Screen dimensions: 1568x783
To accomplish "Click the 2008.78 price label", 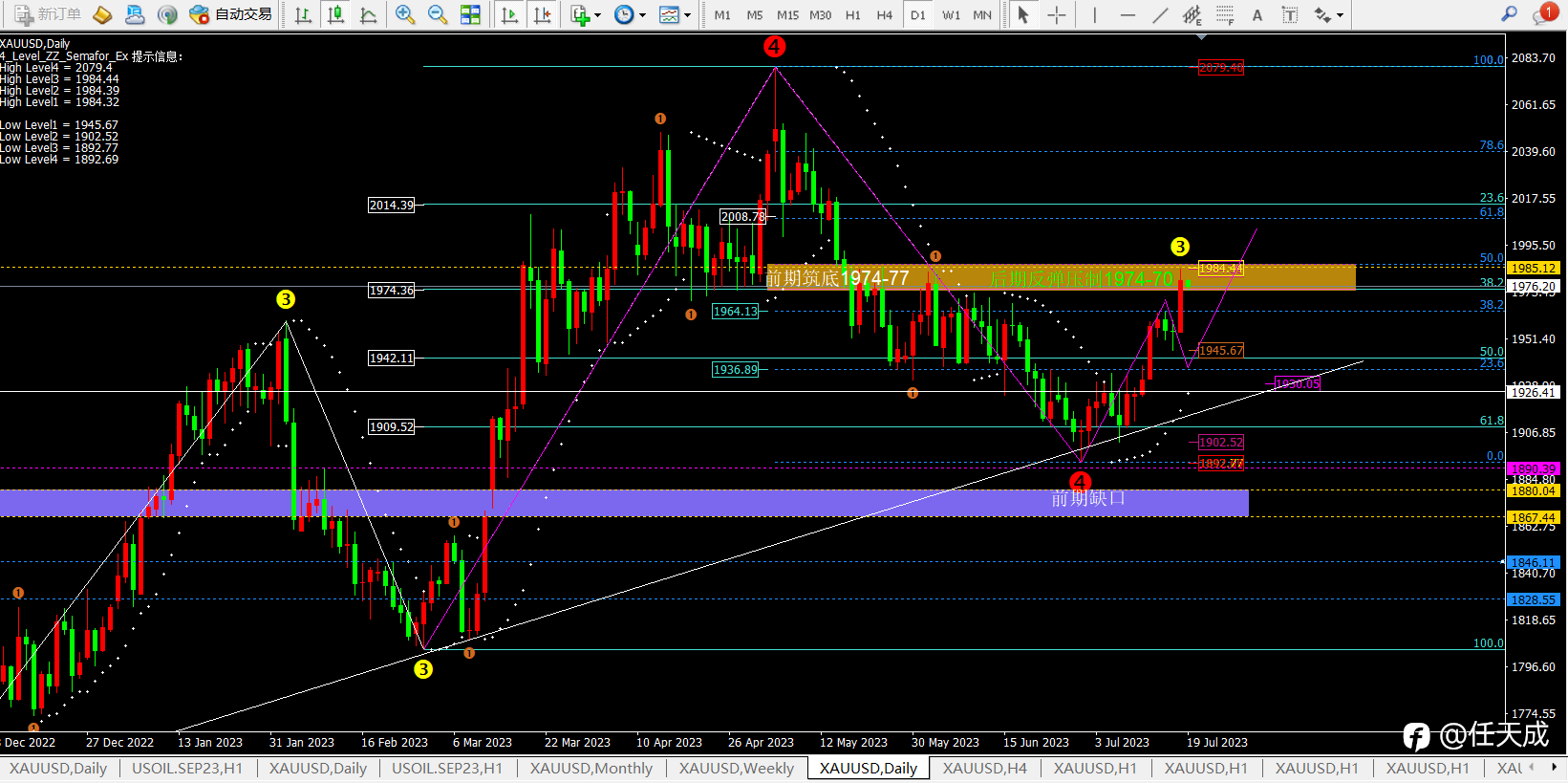I will point(743,216).
